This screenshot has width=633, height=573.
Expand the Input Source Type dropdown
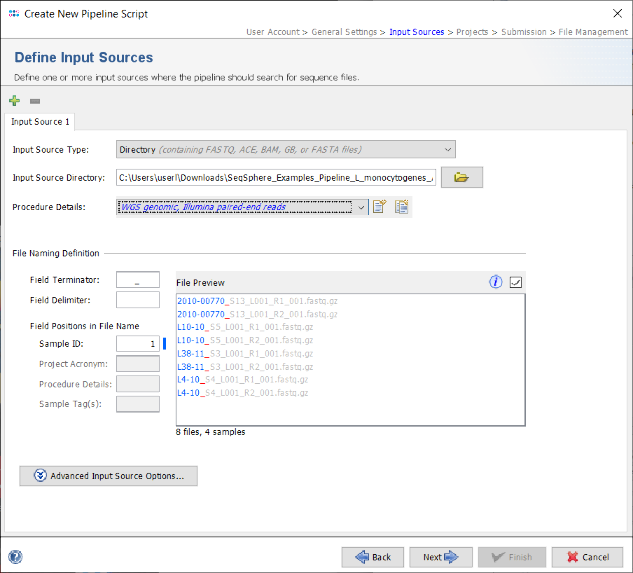447,150
